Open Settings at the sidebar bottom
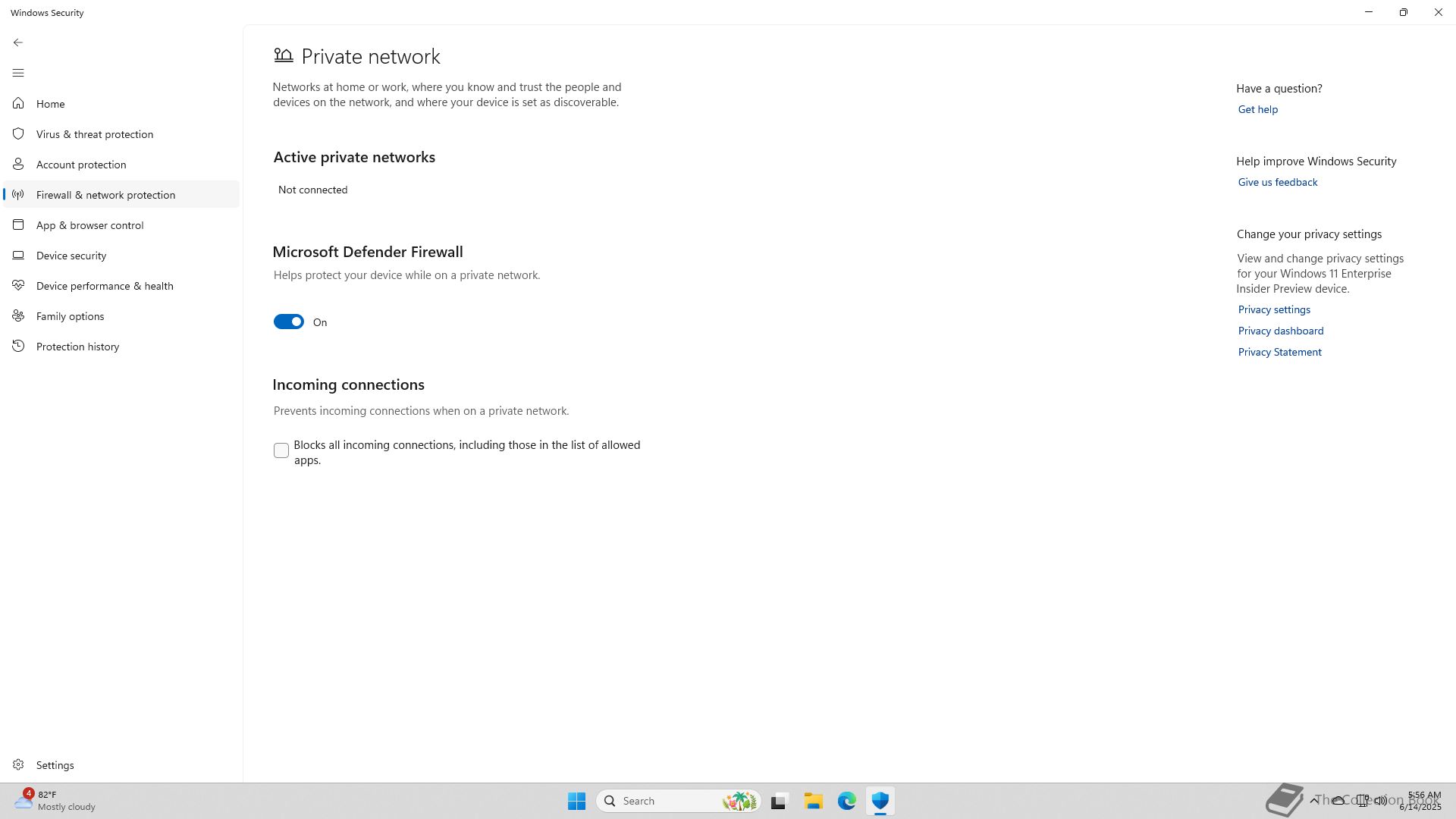This screenshot has height=819, width=1456. click(x=55, y=765)
